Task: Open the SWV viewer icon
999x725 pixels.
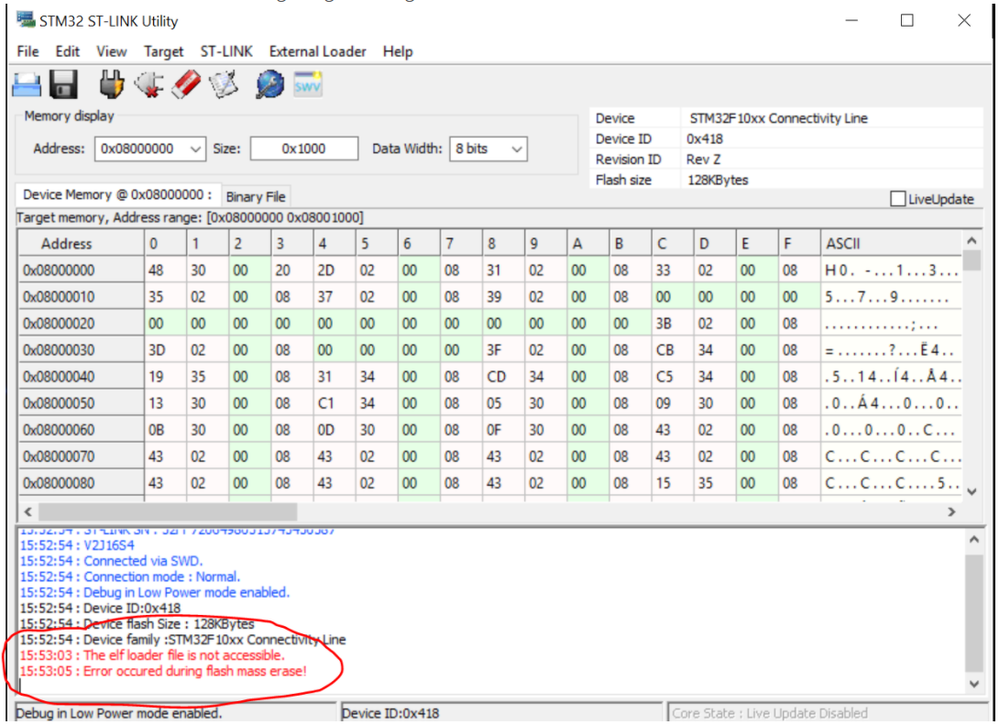Action: point(308,84)
